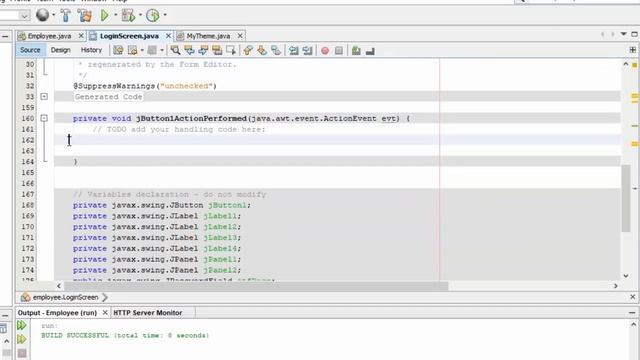Open dropdown arrow next to Profile icon
Screen dimensions: 640x360
(165, 15)
